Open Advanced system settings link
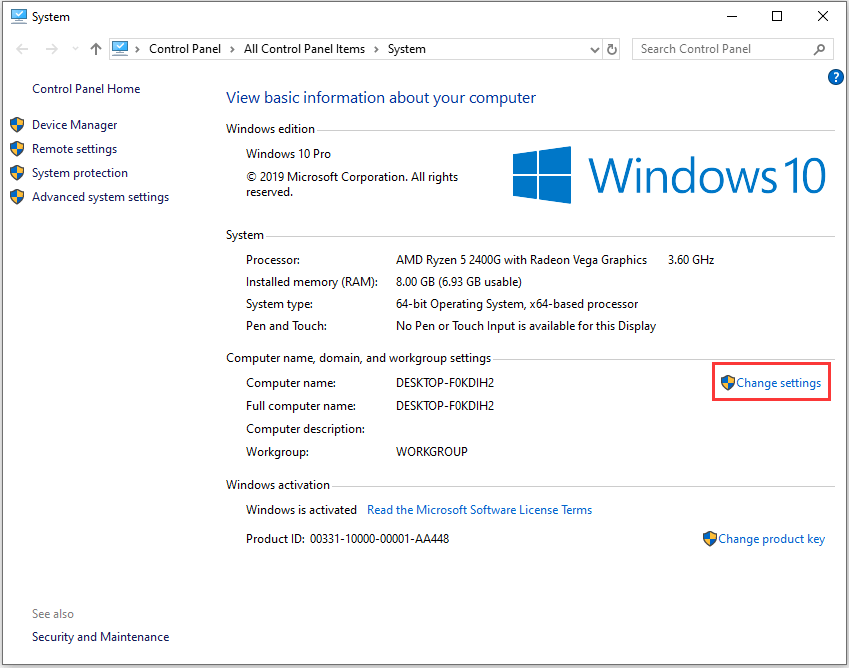 [x=100, y=197]
